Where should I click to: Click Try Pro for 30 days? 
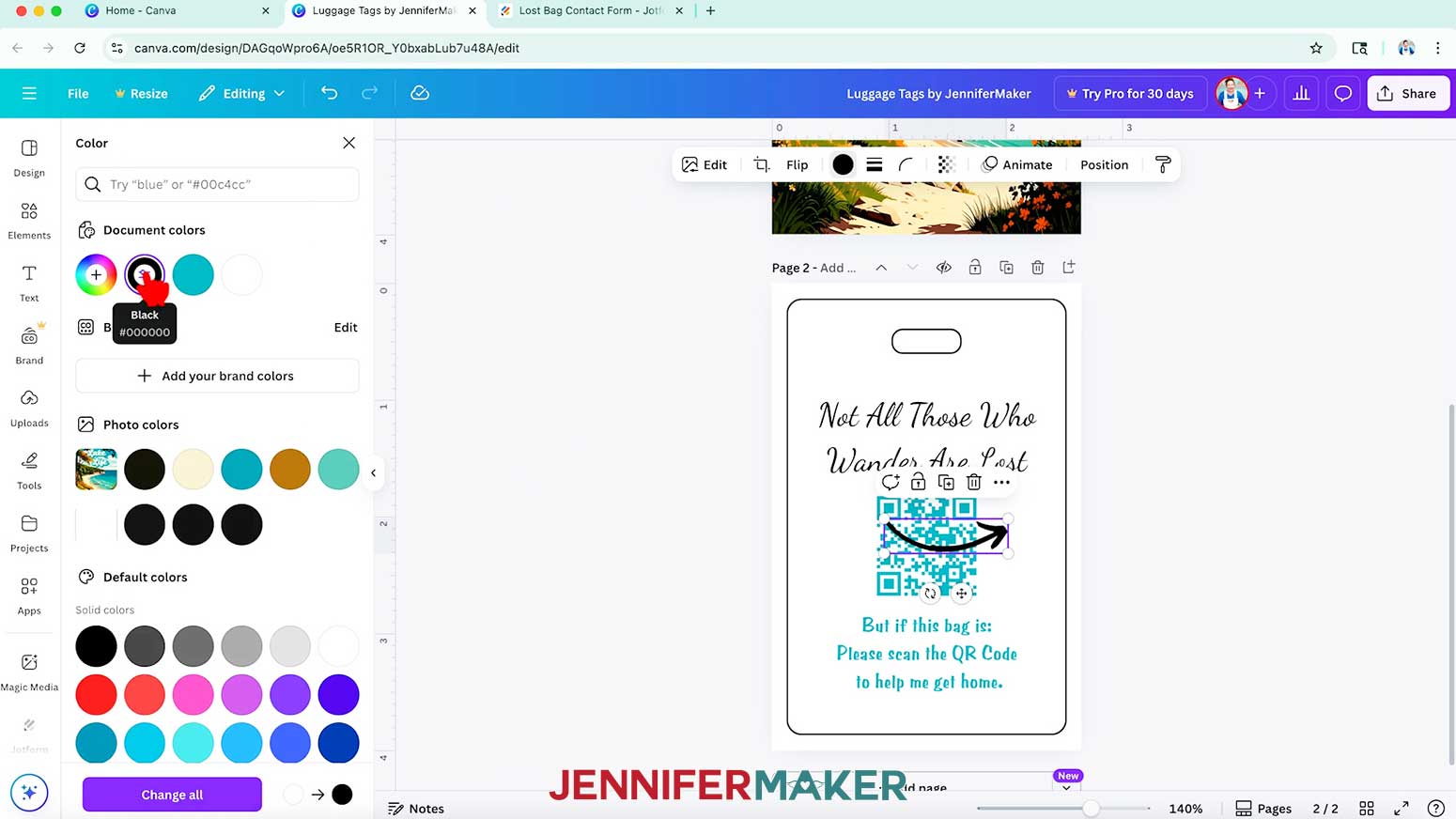tap(1130, 93)
